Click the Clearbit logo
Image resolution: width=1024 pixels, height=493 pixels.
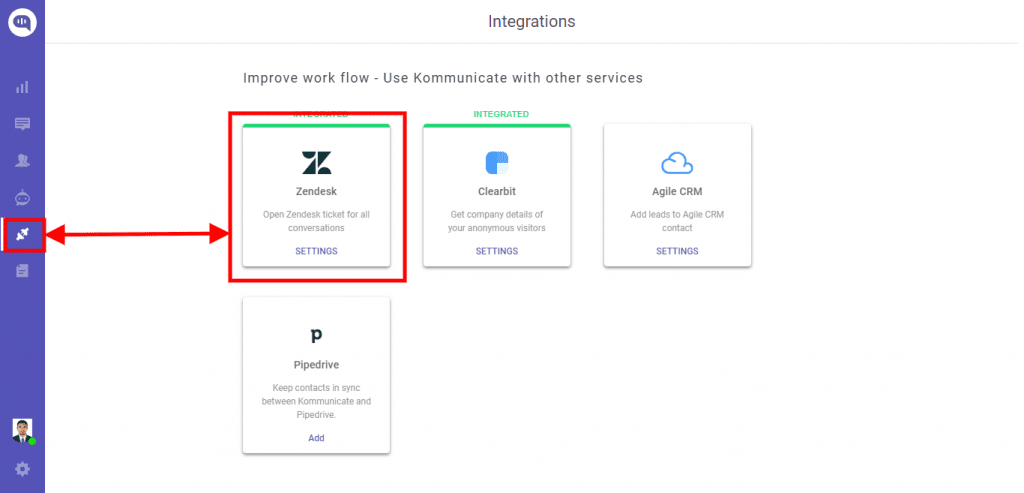click(x=497, y=163)
